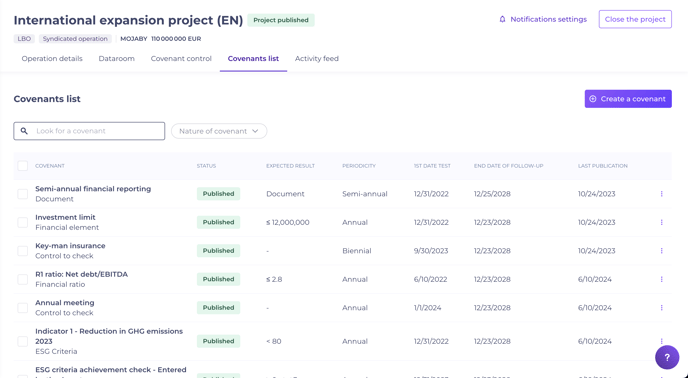Open R1 ratio: Net debt/EBITDA covenant

[82, 274]
